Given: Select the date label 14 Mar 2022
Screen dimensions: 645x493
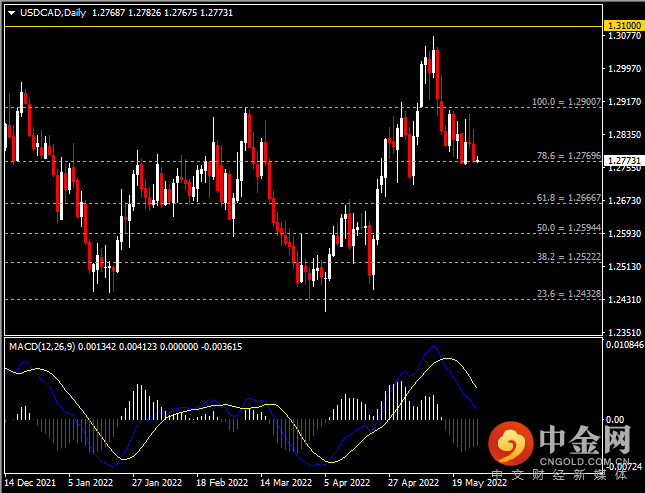Looking at the screenshot, I should click(286, 482).
